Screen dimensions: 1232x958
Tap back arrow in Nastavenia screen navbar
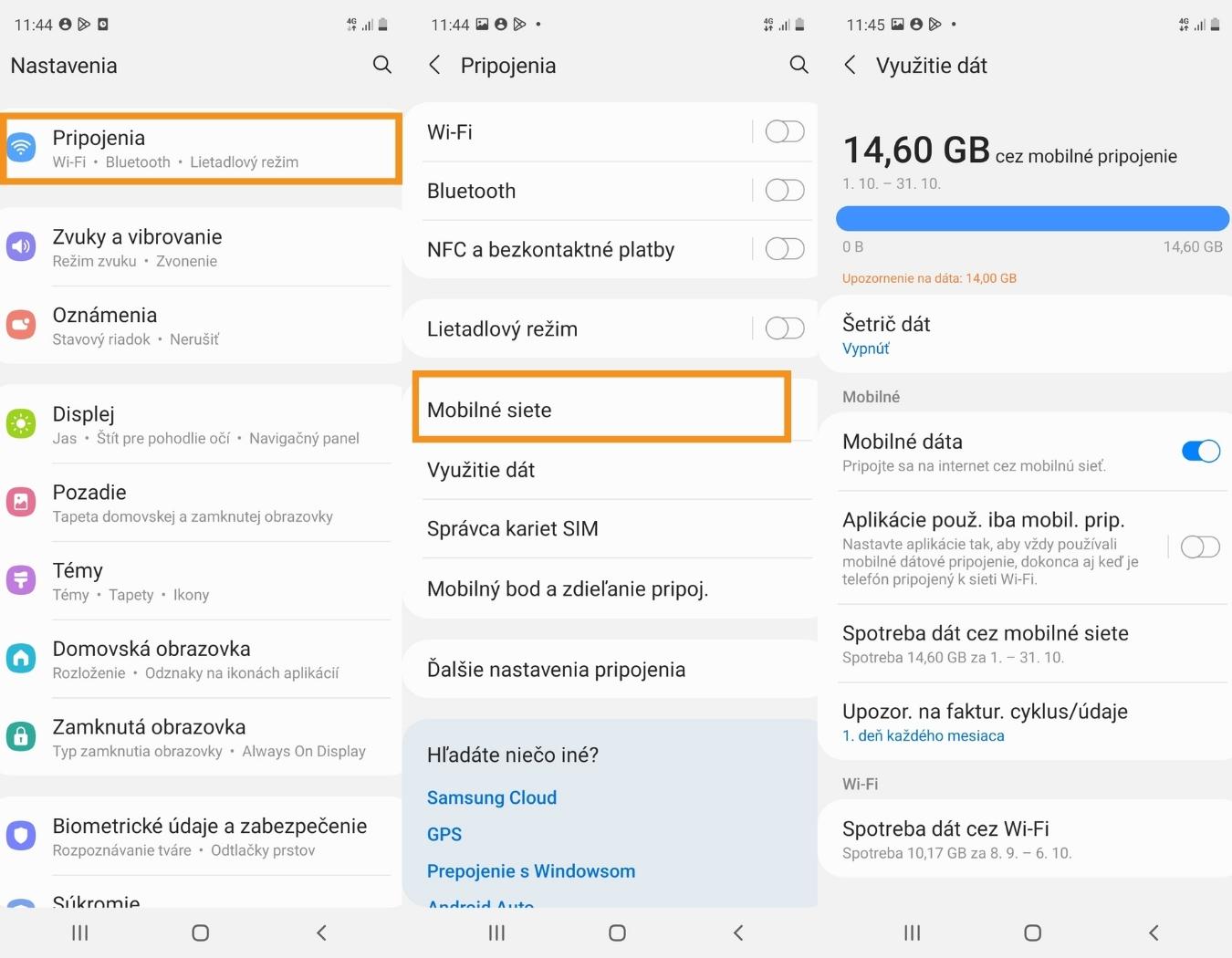point(321,932)
